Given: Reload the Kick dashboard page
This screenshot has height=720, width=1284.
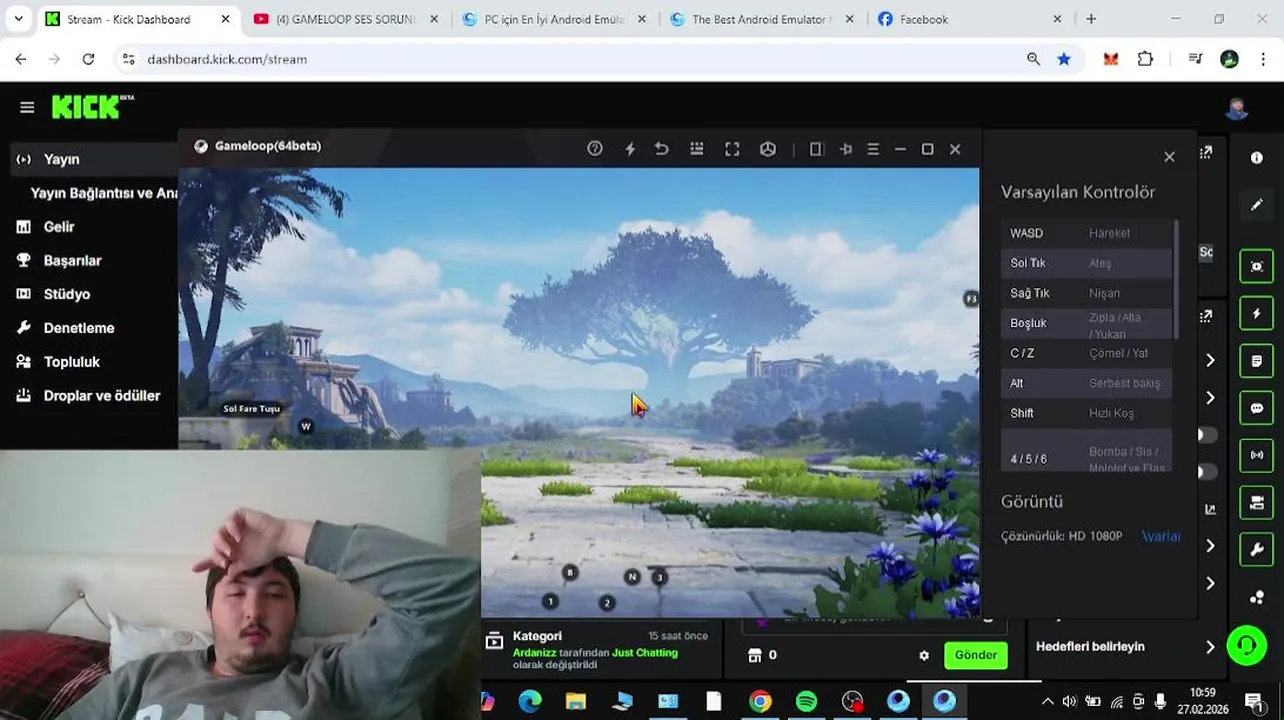Looking at the screenshot, I should point(88,59).
